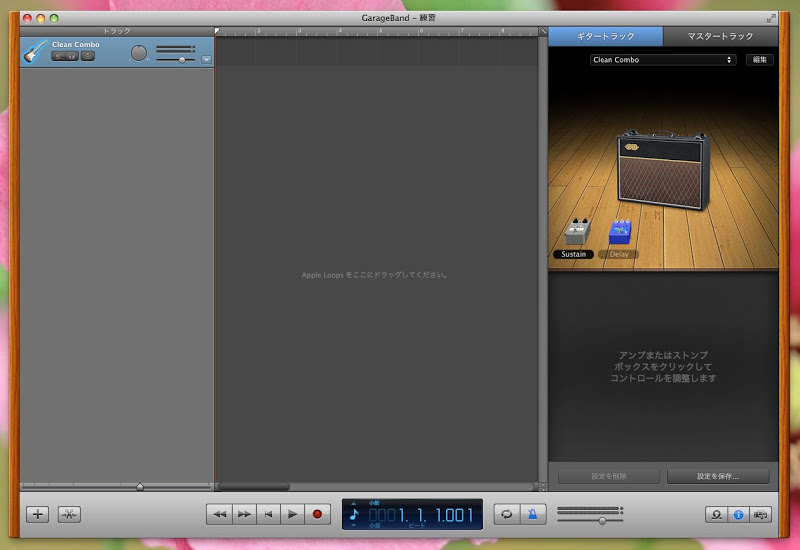
Task: Click the Sustain label
Action: click(x=573, y=254)
